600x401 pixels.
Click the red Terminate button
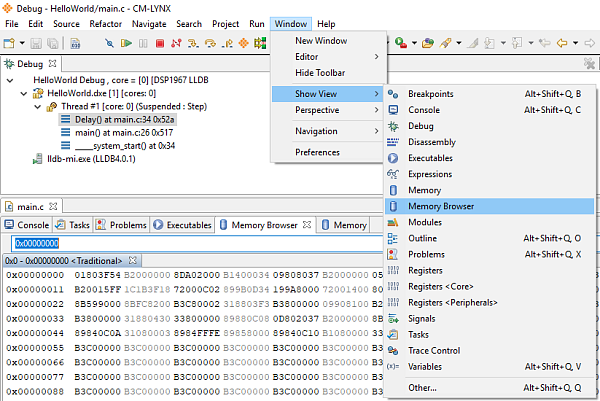pyautogui.click(x=160, y=43)
